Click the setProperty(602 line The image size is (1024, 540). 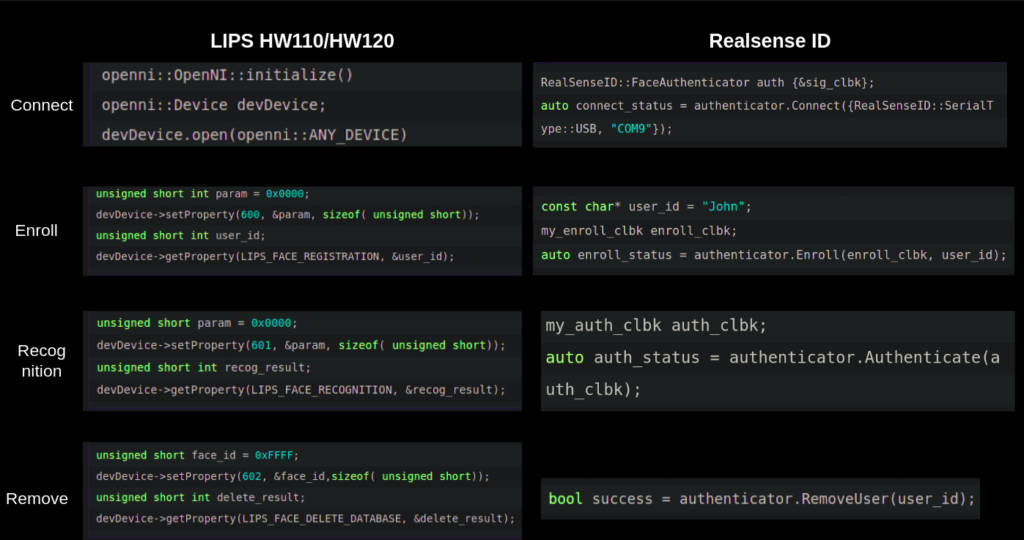293,477
